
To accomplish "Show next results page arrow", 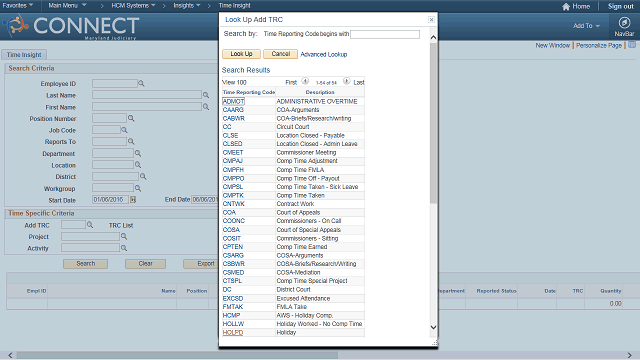I will point(347,81).
